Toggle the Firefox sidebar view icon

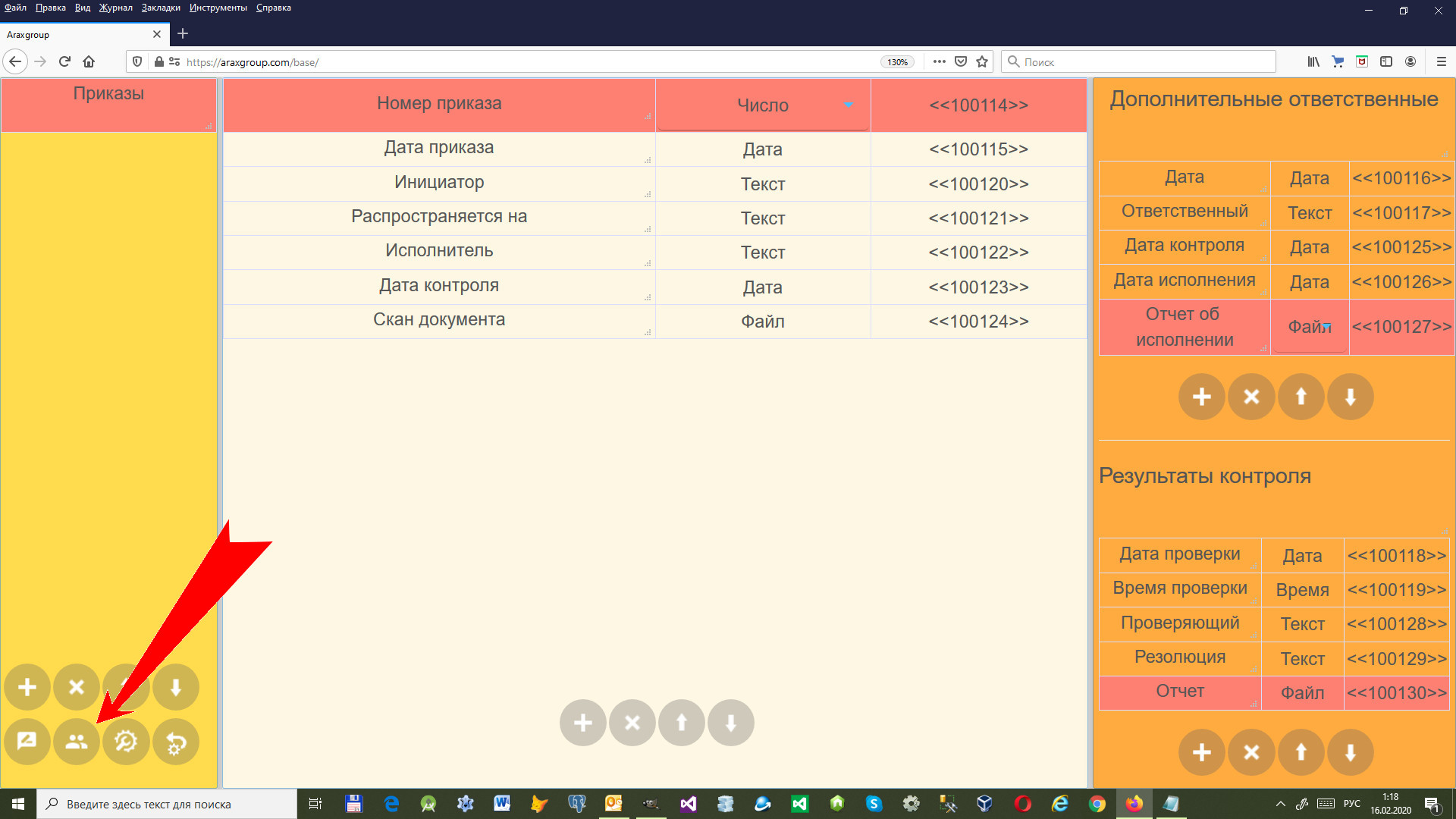(1385, 62)
